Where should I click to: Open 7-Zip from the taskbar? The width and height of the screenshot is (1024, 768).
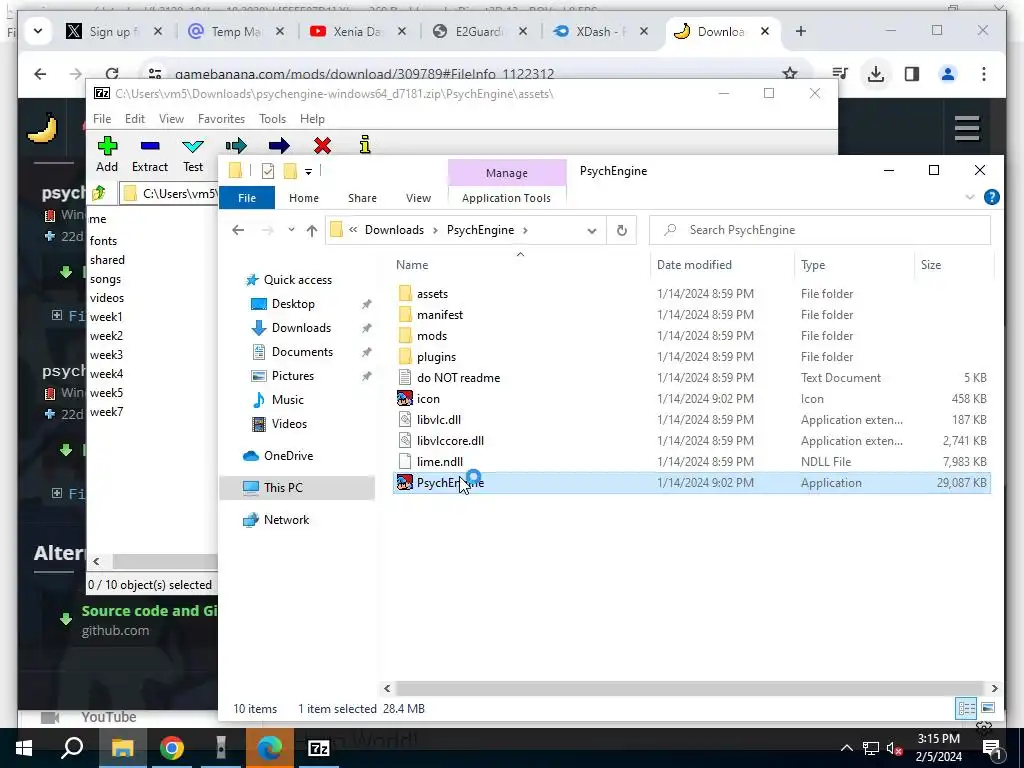(319, 748)
